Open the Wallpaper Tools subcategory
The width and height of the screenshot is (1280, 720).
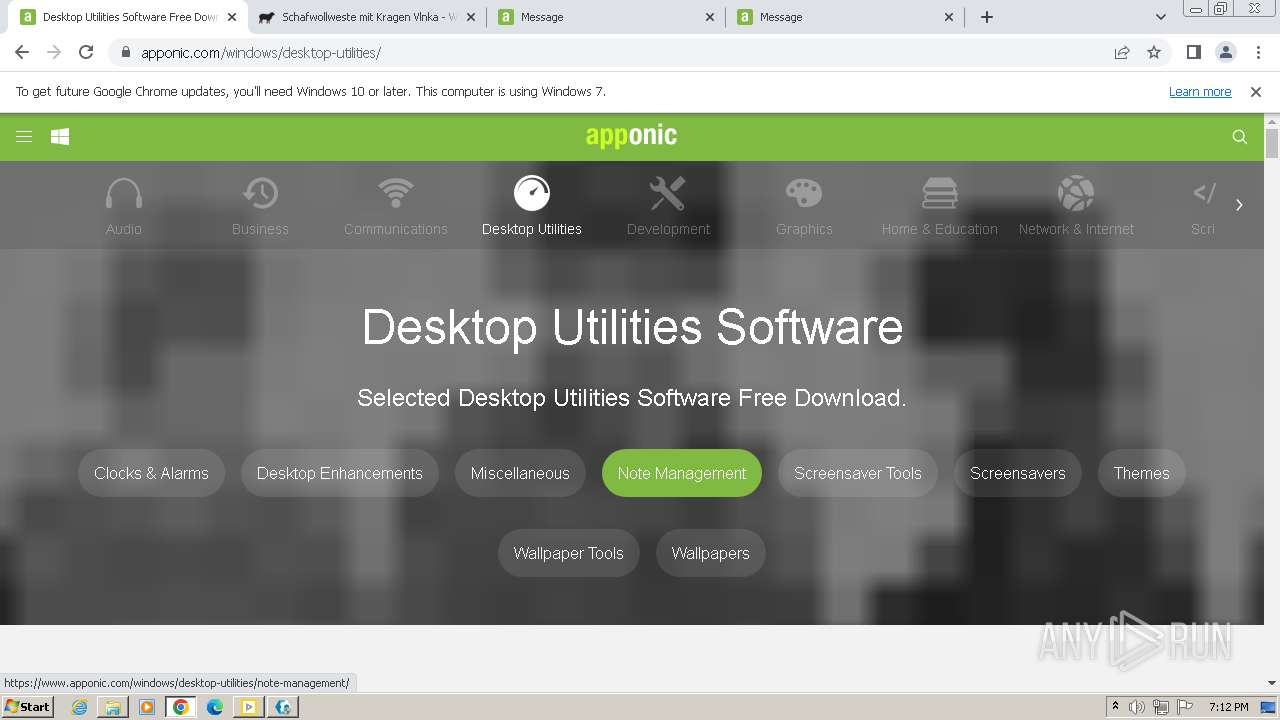[568, 554]
